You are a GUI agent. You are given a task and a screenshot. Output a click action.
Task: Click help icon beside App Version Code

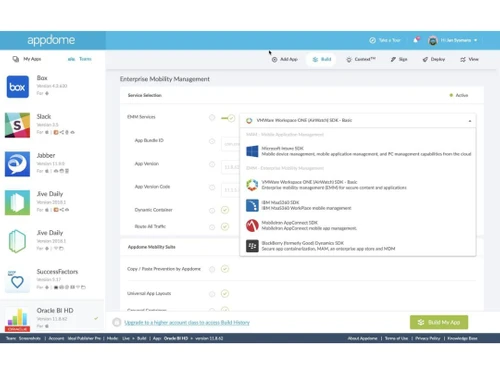tap(212, 187)
